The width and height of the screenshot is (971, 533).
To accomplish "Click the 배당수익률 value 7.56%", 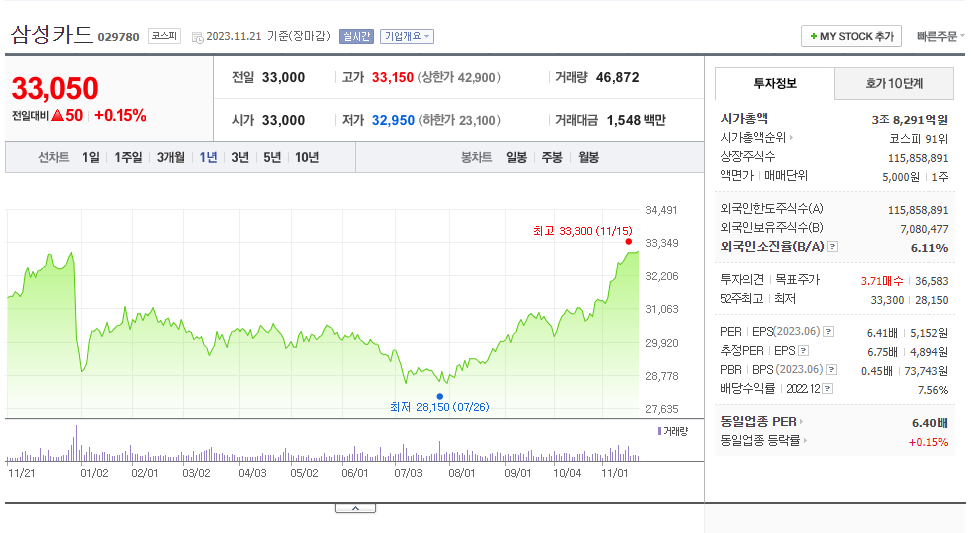I will (933, 390).
